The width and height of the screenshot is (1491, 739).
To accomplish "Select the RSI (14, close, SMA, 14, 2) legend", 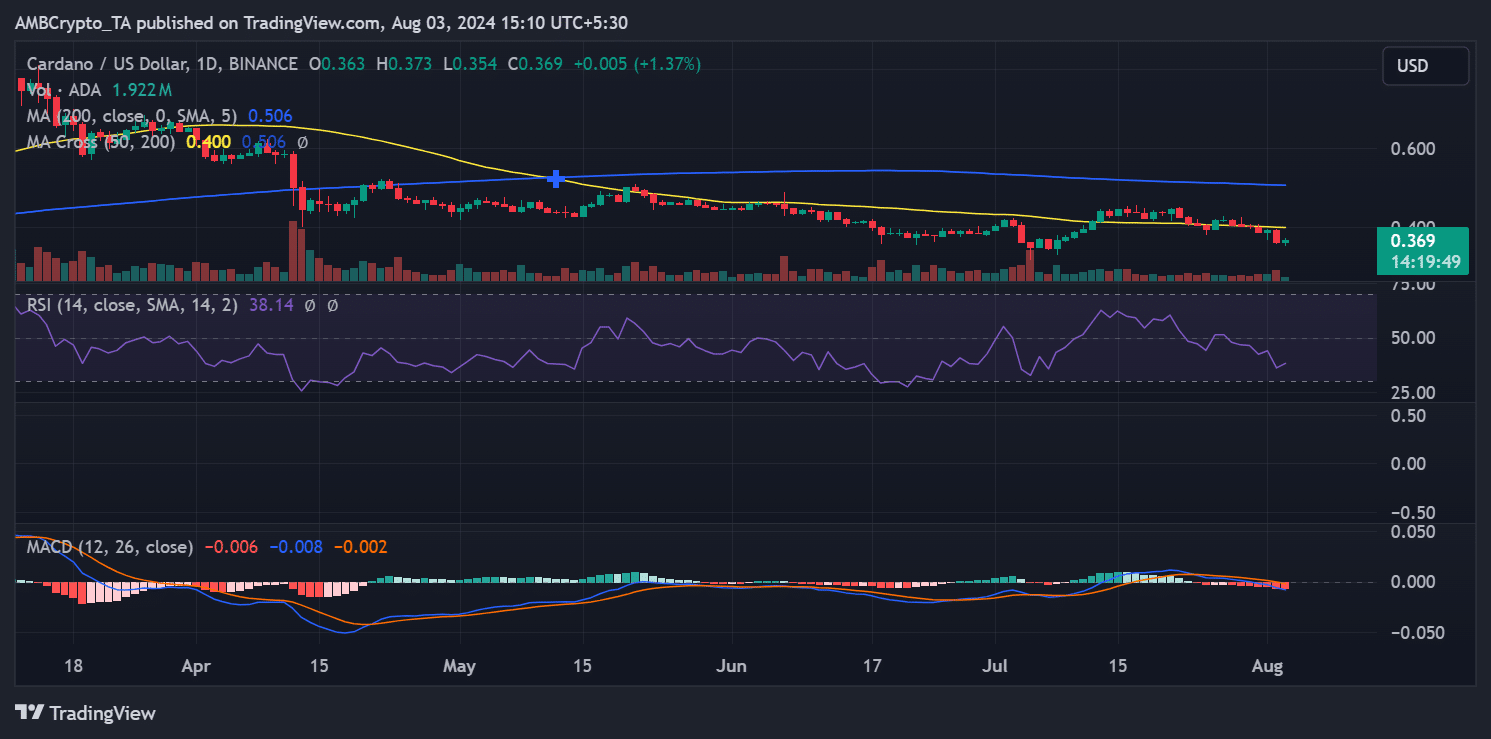I will (x=132, y=305).
